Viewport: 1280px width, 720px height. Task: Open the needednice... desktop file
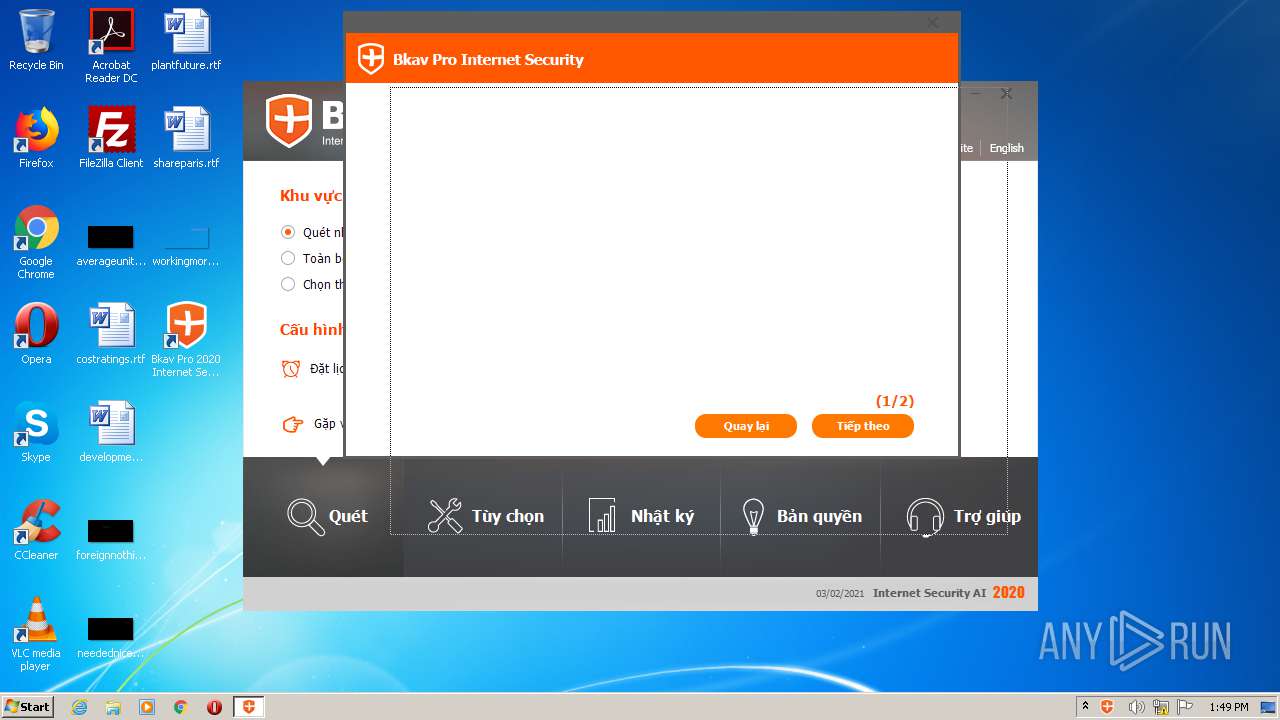click(111, 636)
